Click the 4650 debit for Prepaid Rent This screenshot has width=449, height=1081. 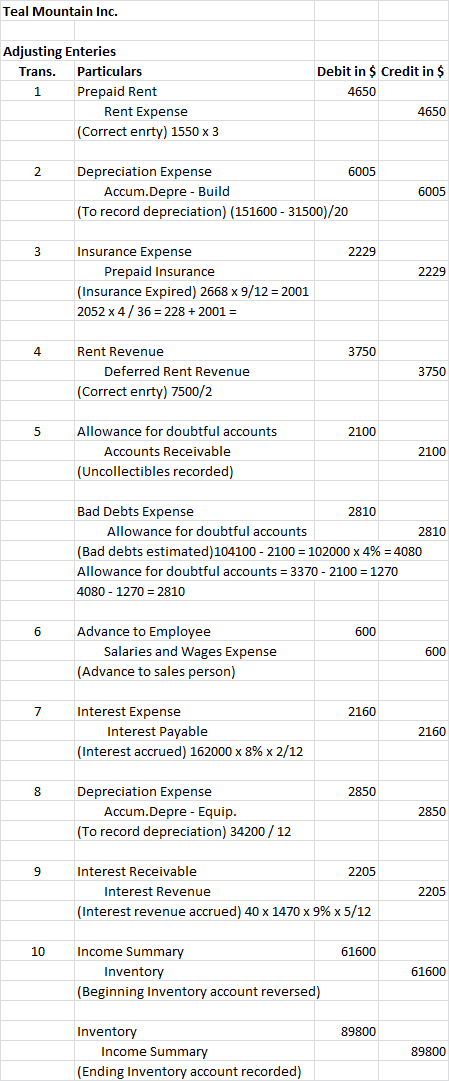(363, 92)
